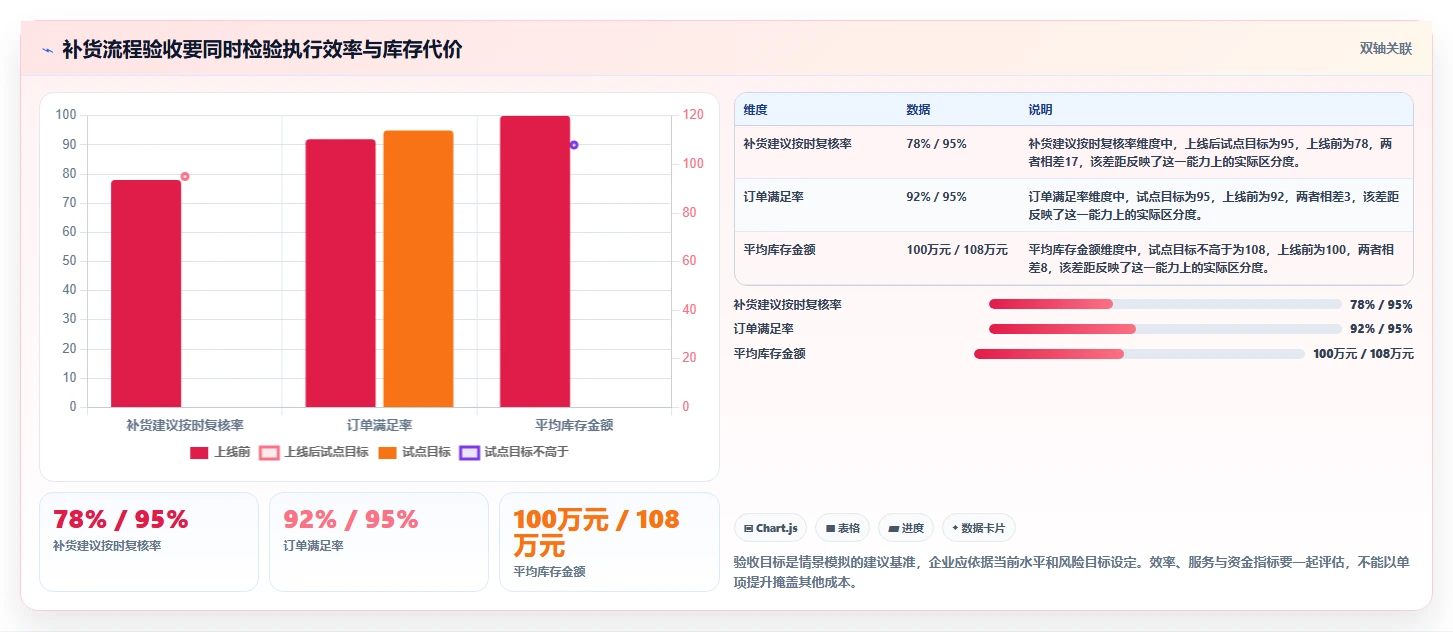1453x632 pixels.
Task: Click the red 订单满足率 bar
Action: pyautogui.click(x=340, y=273)
